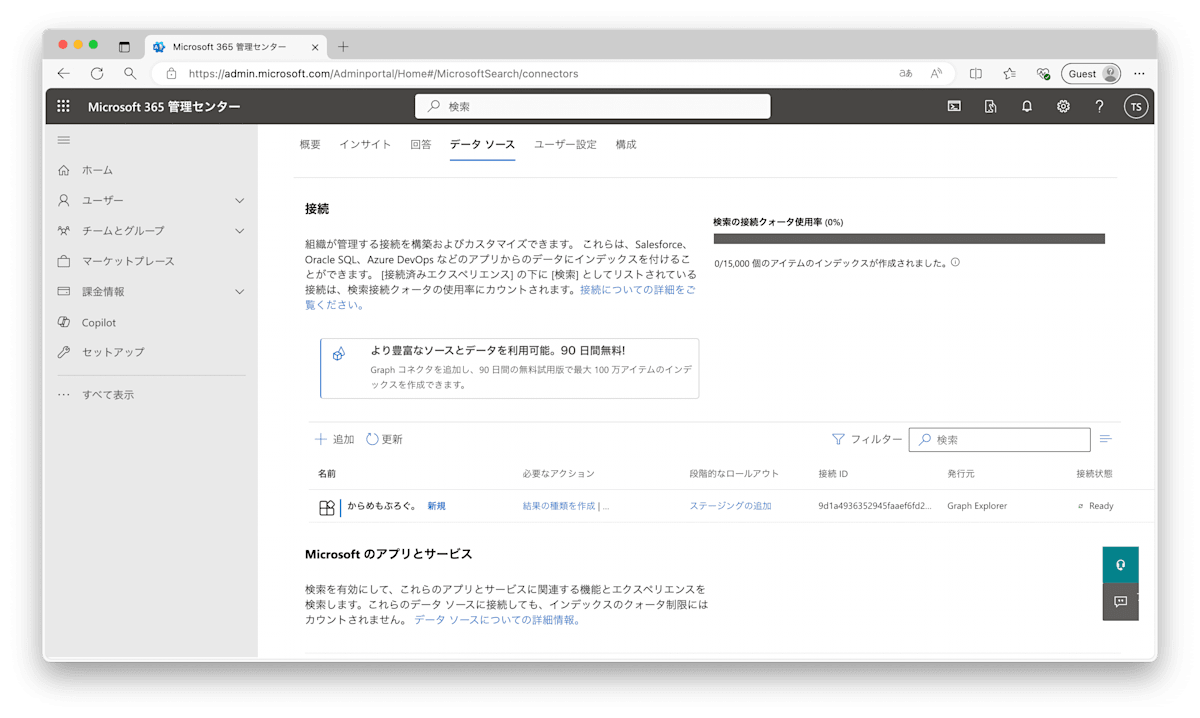The height and width of the screenshot is (718, 1200).
Task: Open notifications bell icon
Action: pos(1027,106)
